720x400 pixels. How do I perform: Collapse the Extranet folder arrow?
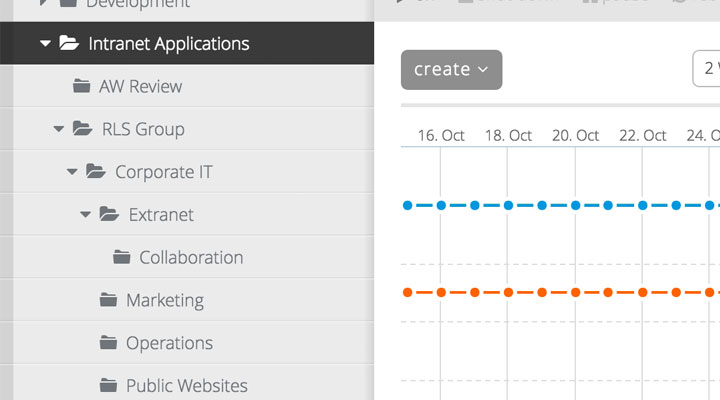tap(85, 214)
